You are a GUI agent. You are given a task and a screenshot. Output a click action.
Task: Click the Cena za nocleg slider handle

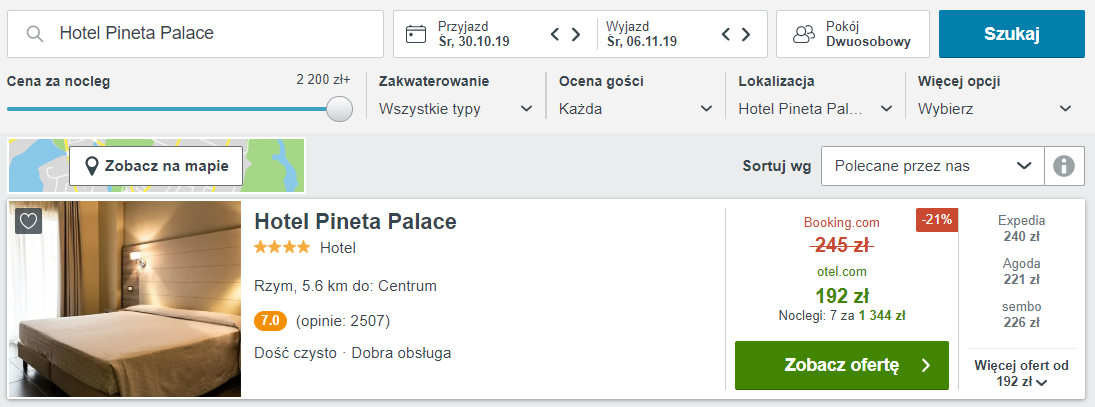(x=339, y=109)
